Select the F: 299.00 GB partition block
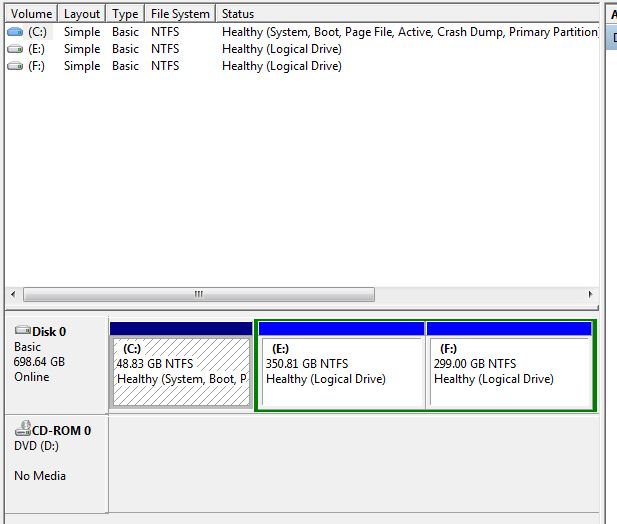Screen dimensions: 617x524 click(x=509, y=370)
